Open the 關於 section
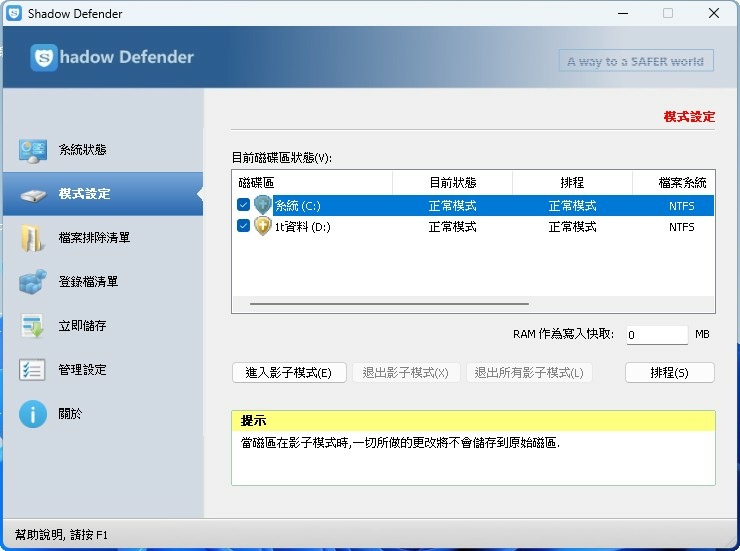The width and height of the screenshot is (740, 551). 103,414
